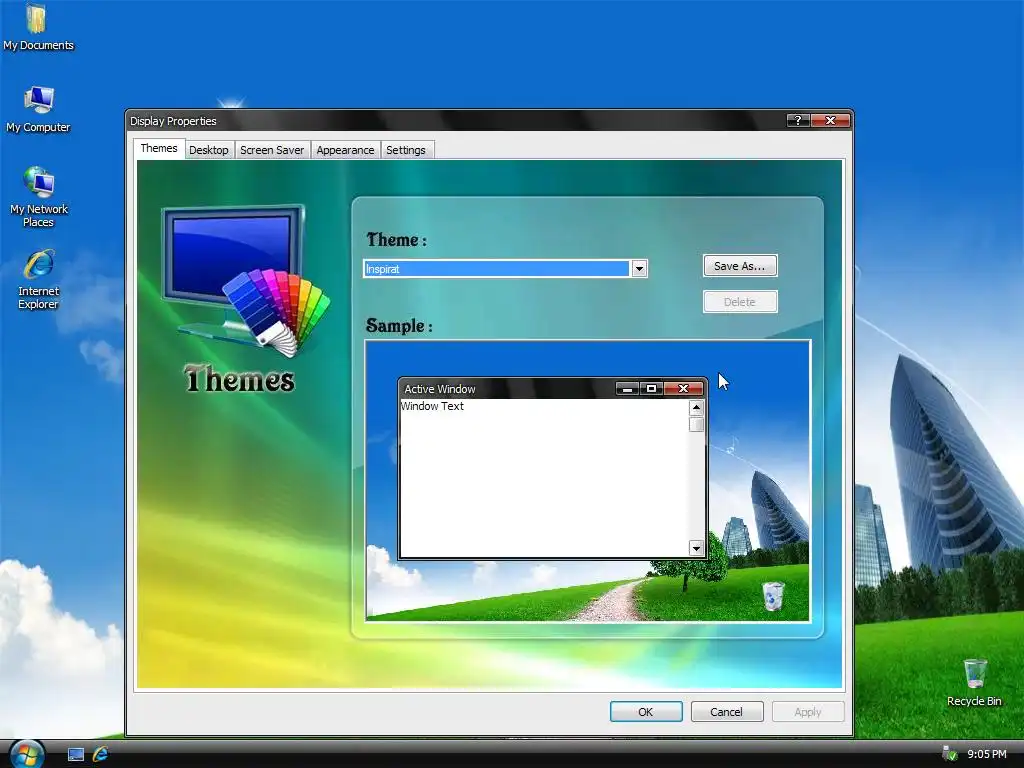1024x768 pixels.
Task: Click the Themes monitor palette image
Action: pos(246,281)
